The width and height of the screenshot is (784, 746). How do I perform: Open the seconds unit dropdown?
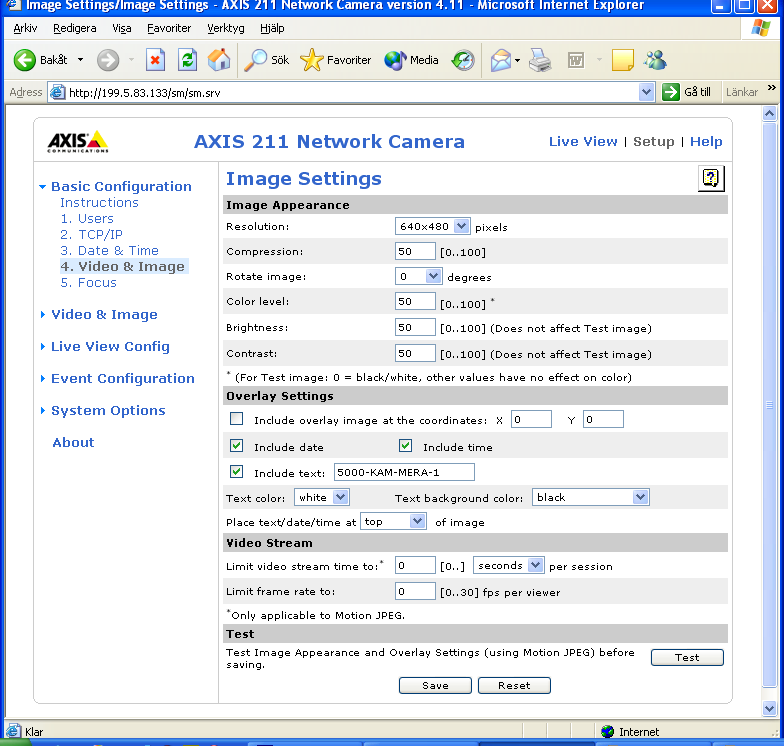508,566
